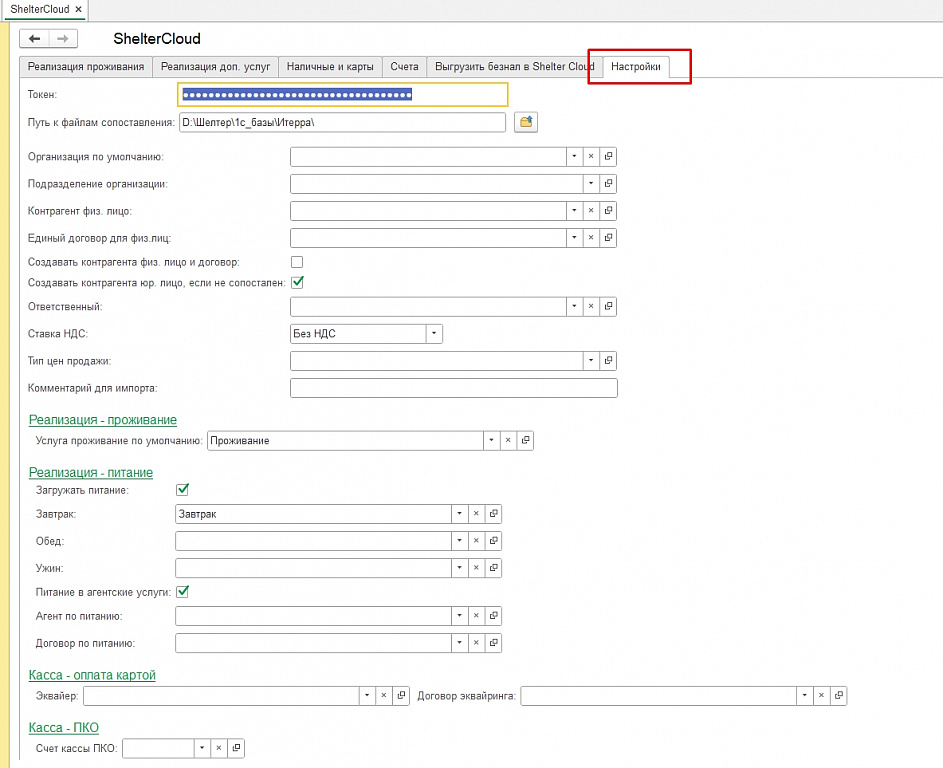The width and height of the screenshot is (943, 768).
Task: Click the Путь к файлам сопоставления field
Action: [x=342, y=122]
